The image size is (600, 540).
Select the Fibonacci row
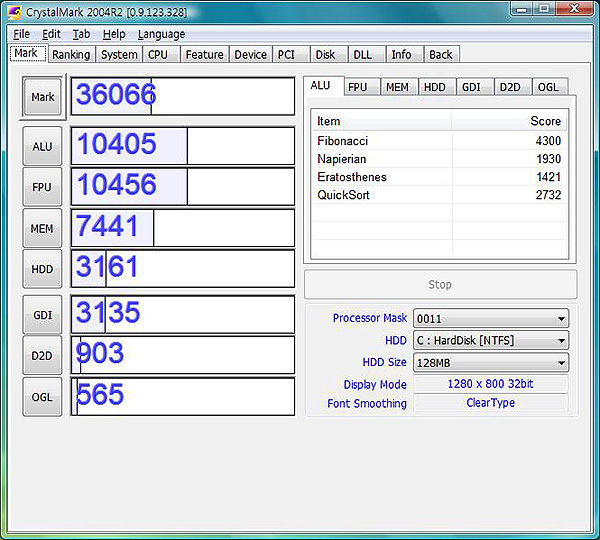[x=439, y=140]
